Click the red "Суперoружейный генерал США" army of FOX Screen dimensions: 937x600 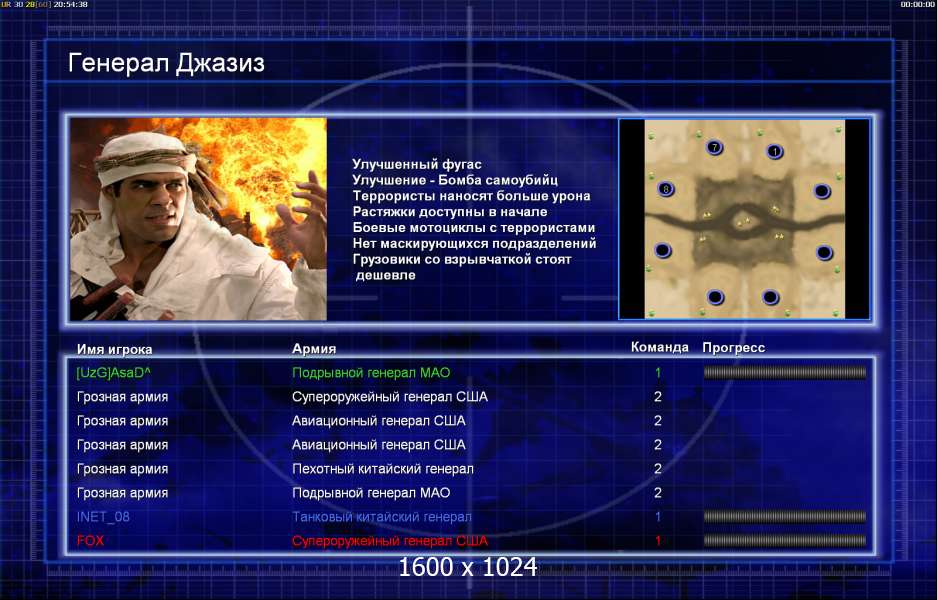pos(390,541)
